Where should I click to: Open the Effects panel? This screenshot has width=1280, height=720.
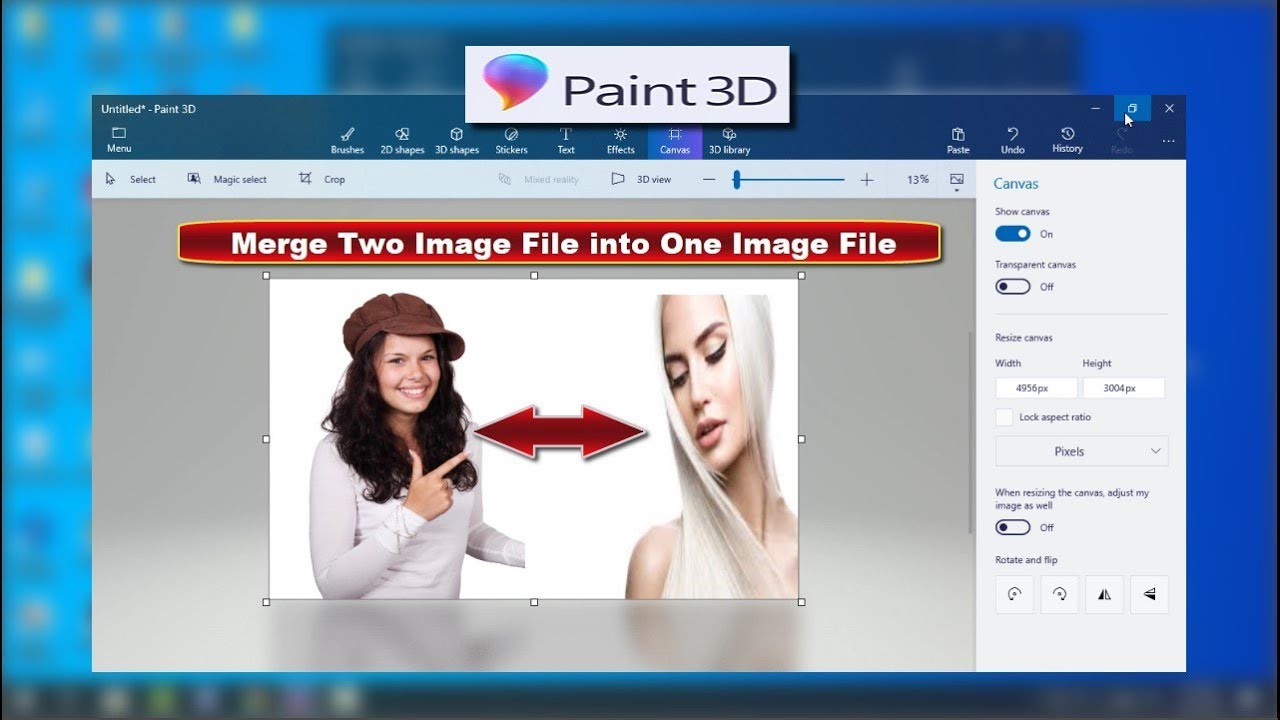[620, 140]
